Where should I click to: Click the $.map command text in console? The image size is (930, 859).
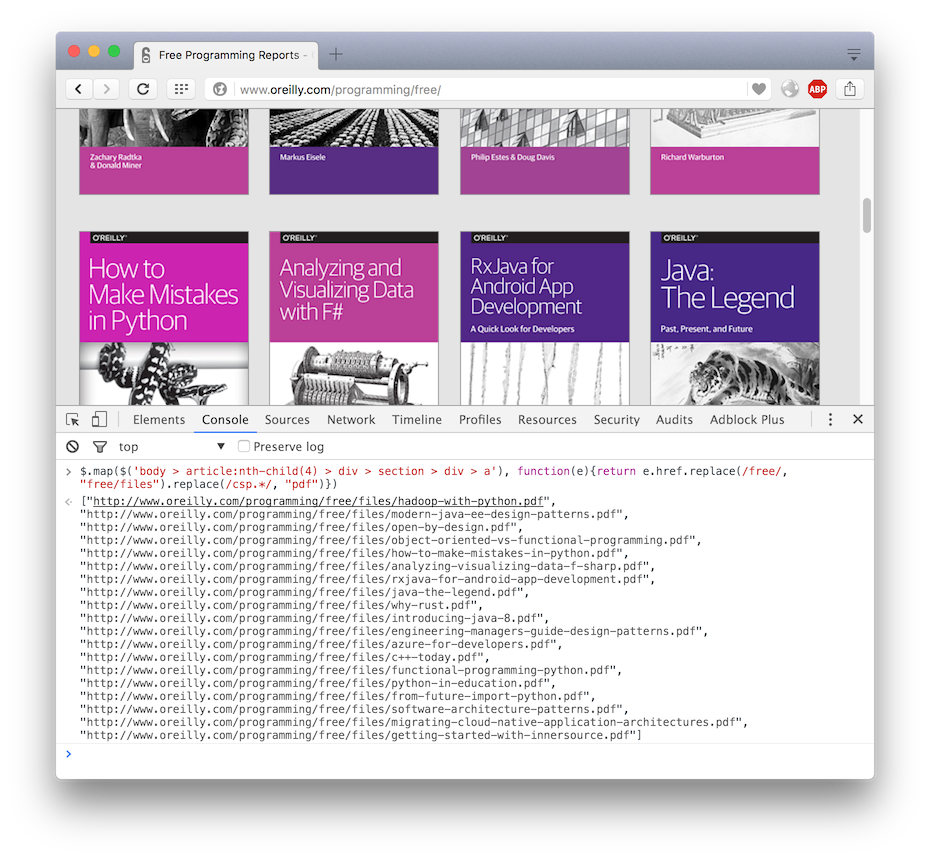(434, 478)
